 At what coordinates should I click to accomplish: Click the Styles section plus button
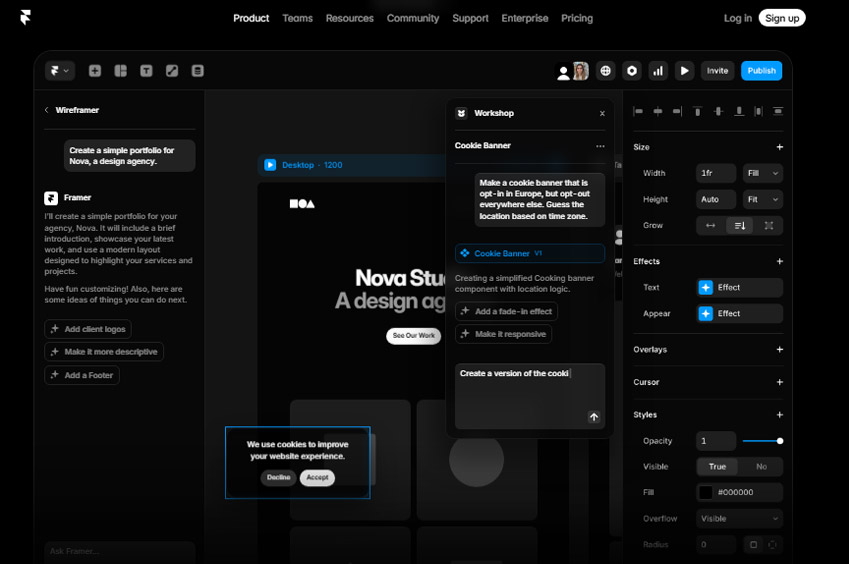pyautogui.click(x=780, y=415)
